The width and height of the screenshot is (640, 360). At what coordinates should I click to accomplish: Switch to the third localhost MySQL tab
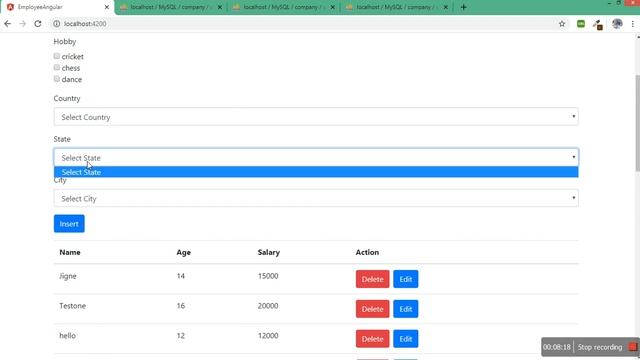click(284, 7)
